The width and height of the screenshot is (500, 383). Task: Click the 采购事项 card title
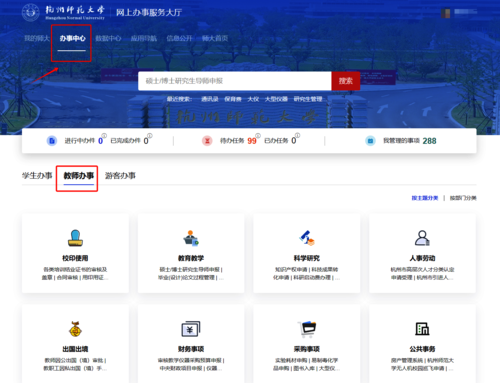click(x=307, y=349)
